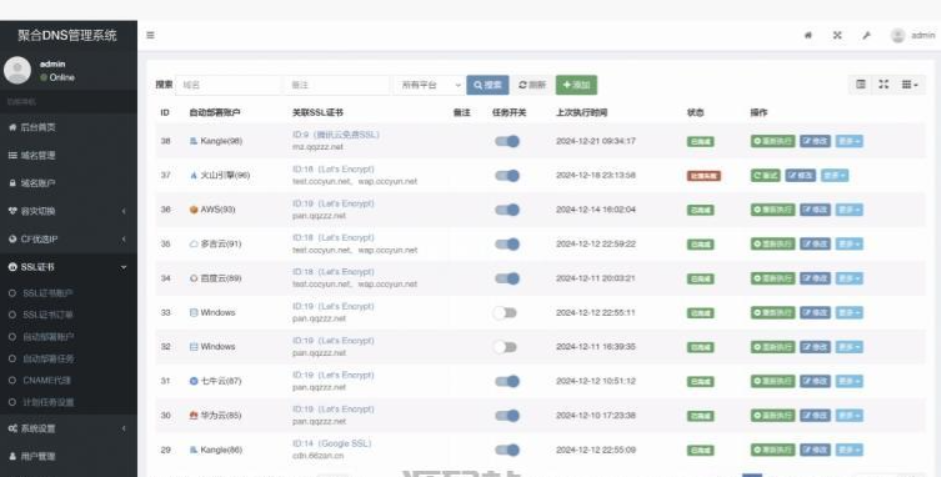Collapse the SSL证书 sidebar menu
The width and height of the screenshot is (941, 477).
pyautogui.click(x=68, y=267)
